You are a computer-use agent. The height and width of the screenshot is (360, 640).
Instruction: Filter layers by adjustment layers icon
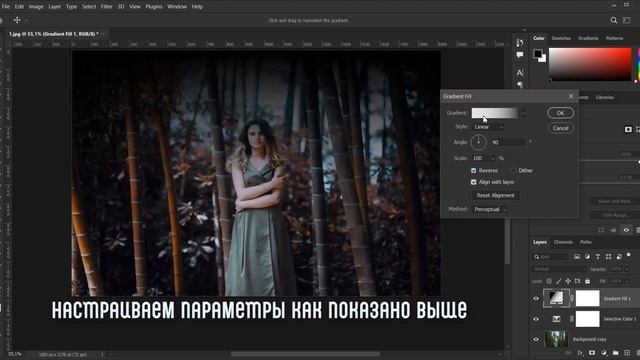(587, 256)
